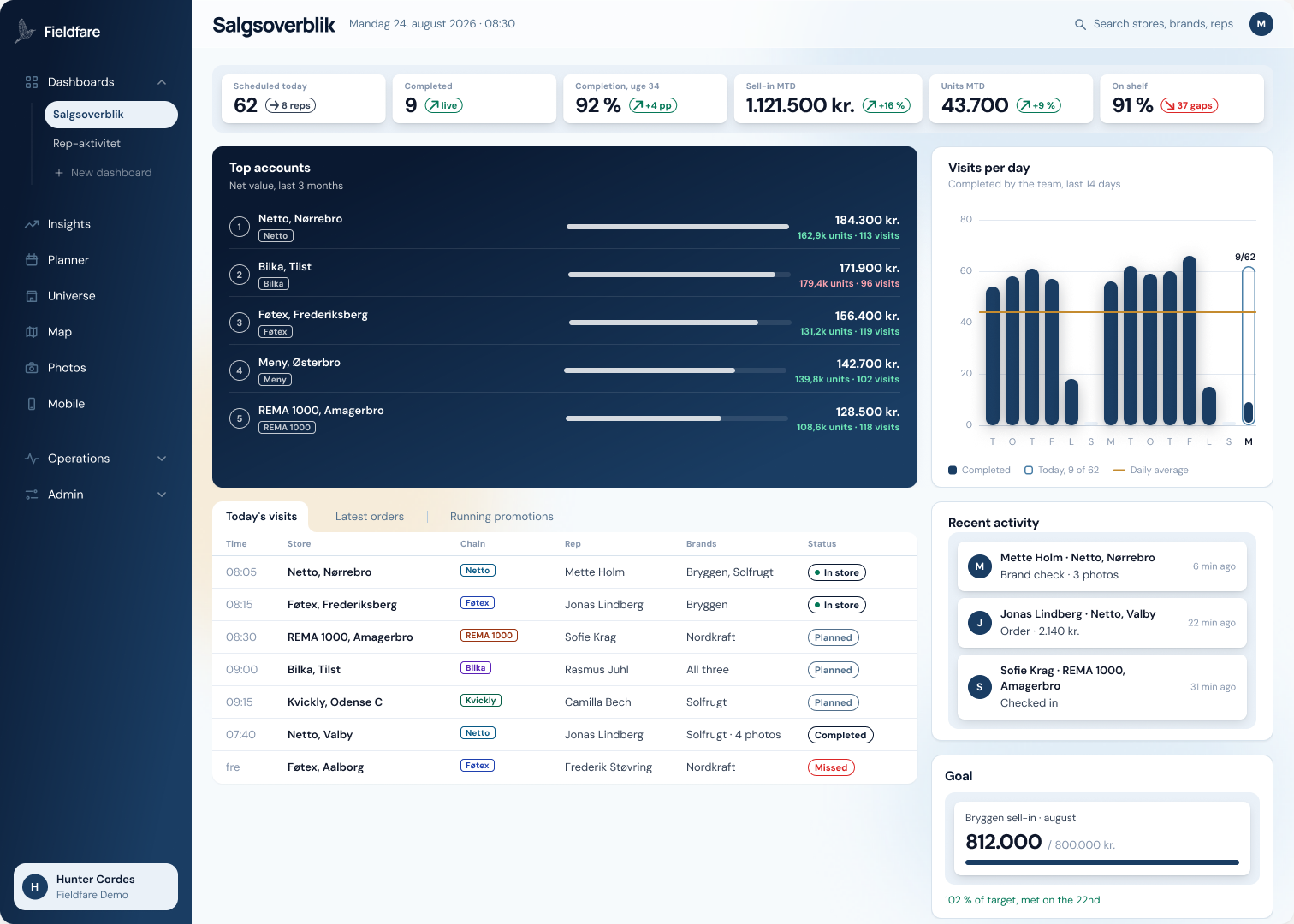Open the Rep-aktivitet dashboard
The image size is (1294, 924).
[111, 144]
